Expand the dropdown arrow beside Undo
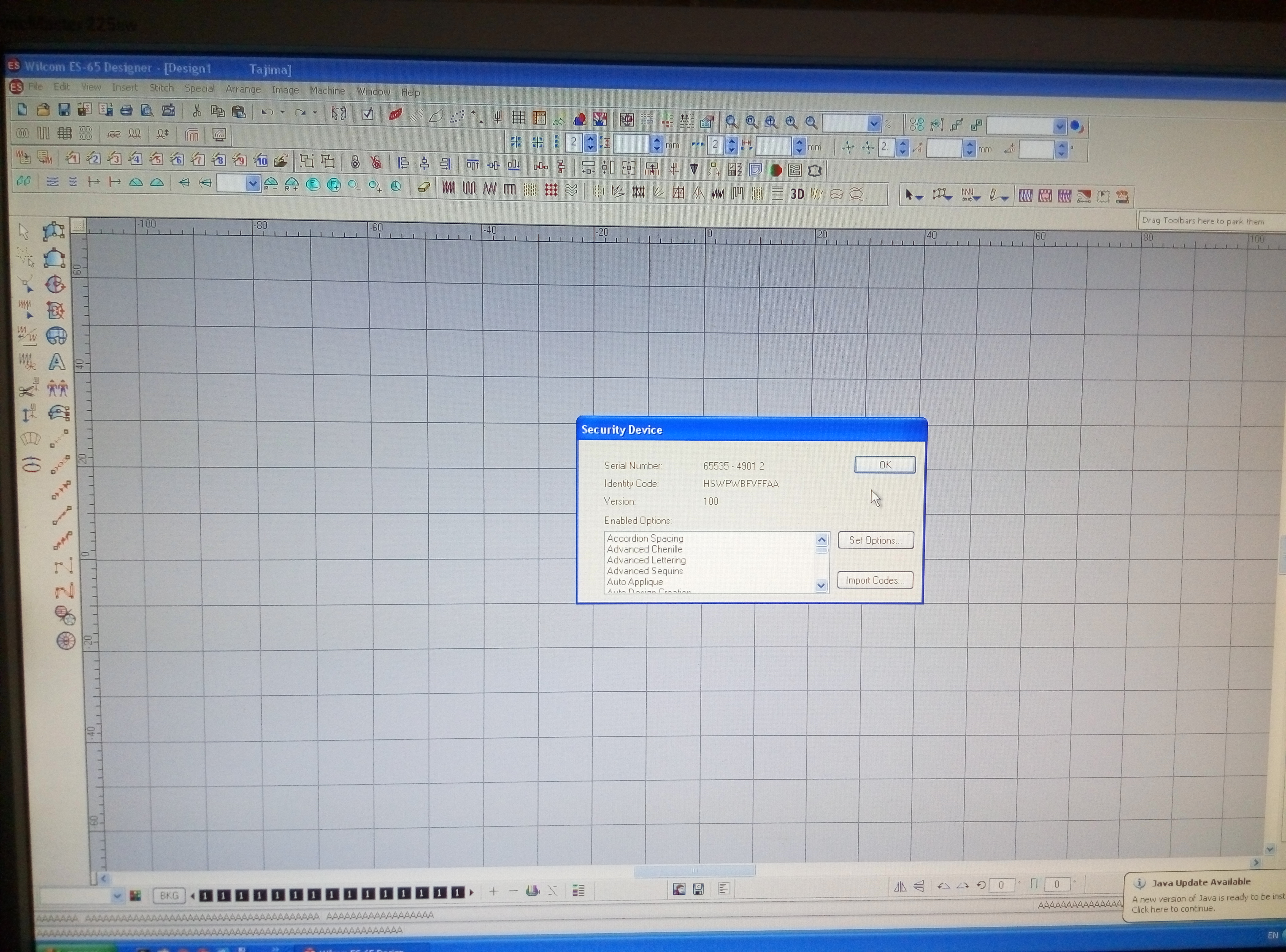Image resolution: width=1286 pixels, height=952 pixels. pyautogui.click(x=283, y=112)
